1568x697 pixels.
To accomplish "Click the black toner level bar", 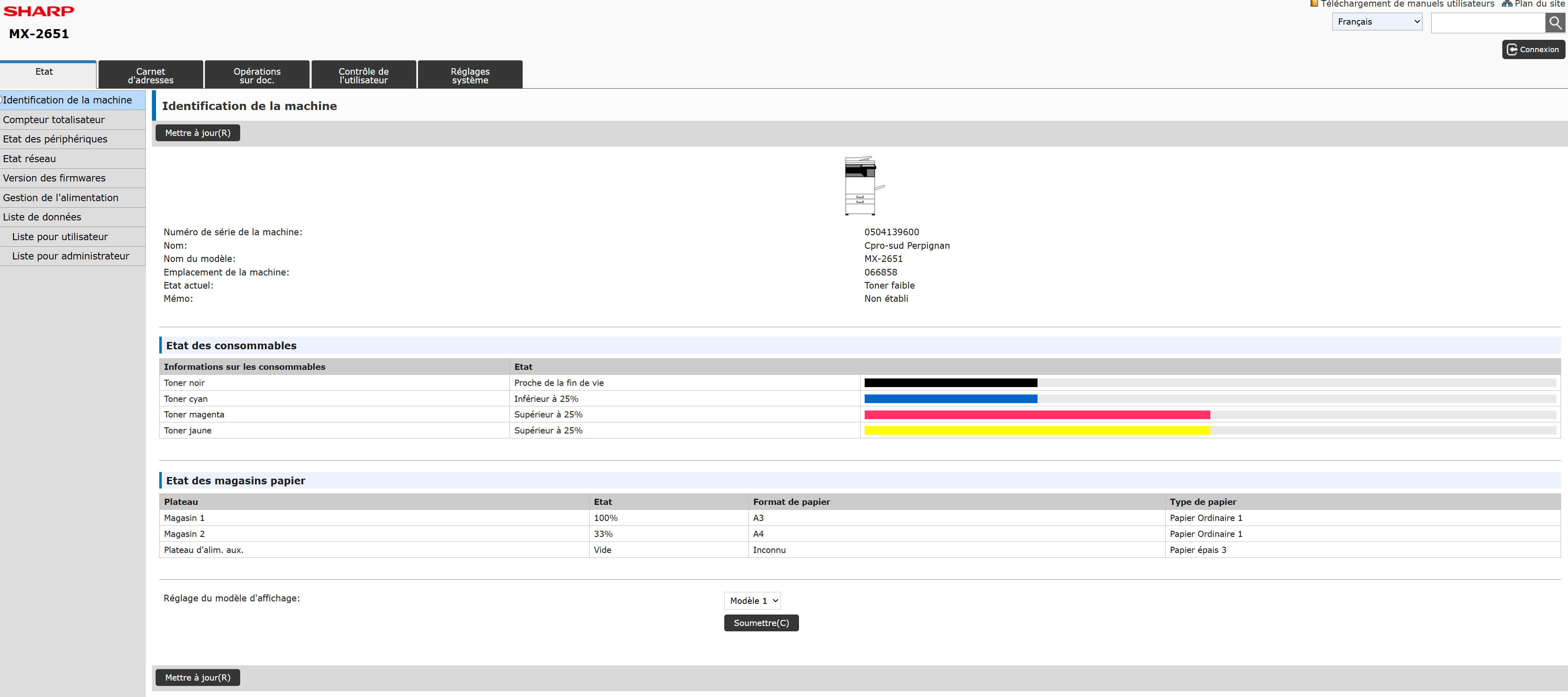I will click(950, 383).
